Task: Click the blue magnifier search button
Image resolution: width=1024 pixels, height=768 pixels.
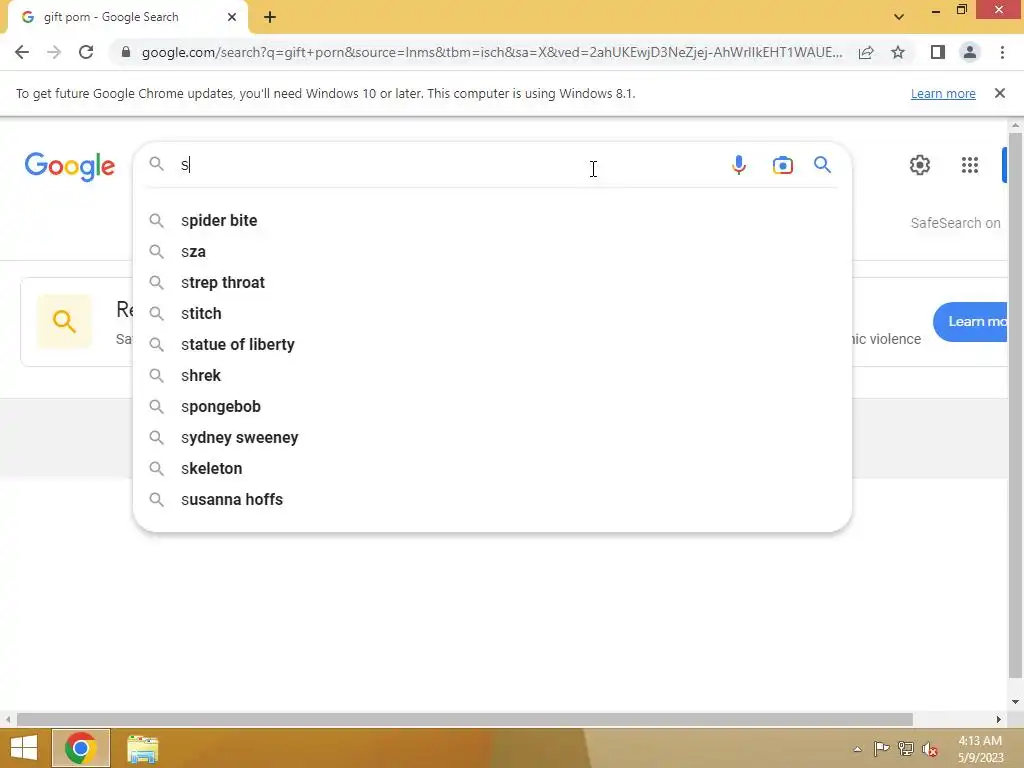Action: pyautogui.click(x=822, y=165)
